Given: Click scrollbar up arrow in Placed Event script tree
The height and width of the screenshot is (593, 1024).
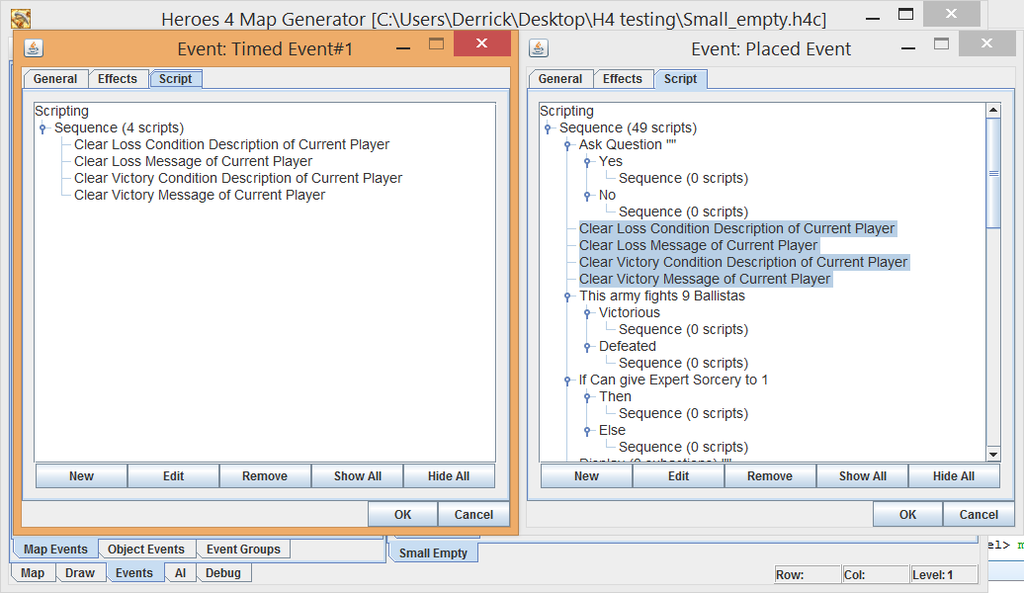Looking at the screenshot, I should pos(993,110).
